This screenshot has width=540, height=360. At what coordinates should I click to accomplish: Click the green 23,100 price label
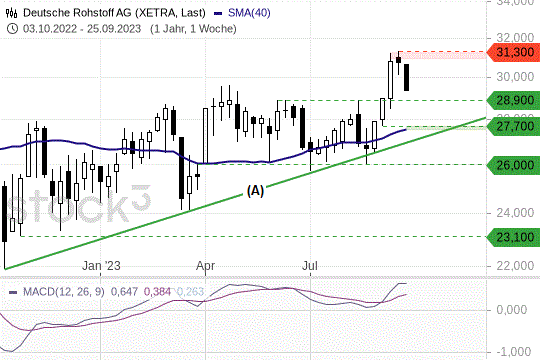(513, 237)
